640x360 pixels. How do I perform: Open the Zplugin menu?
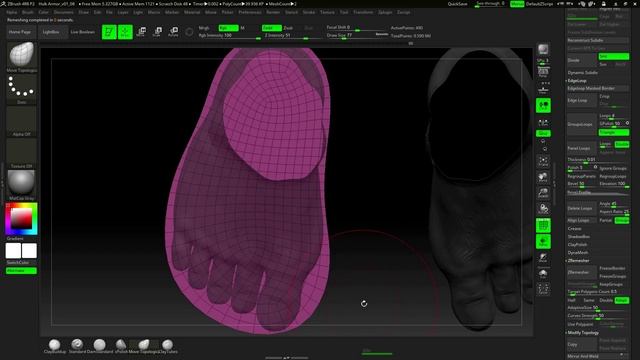click(x=385, y=12)
